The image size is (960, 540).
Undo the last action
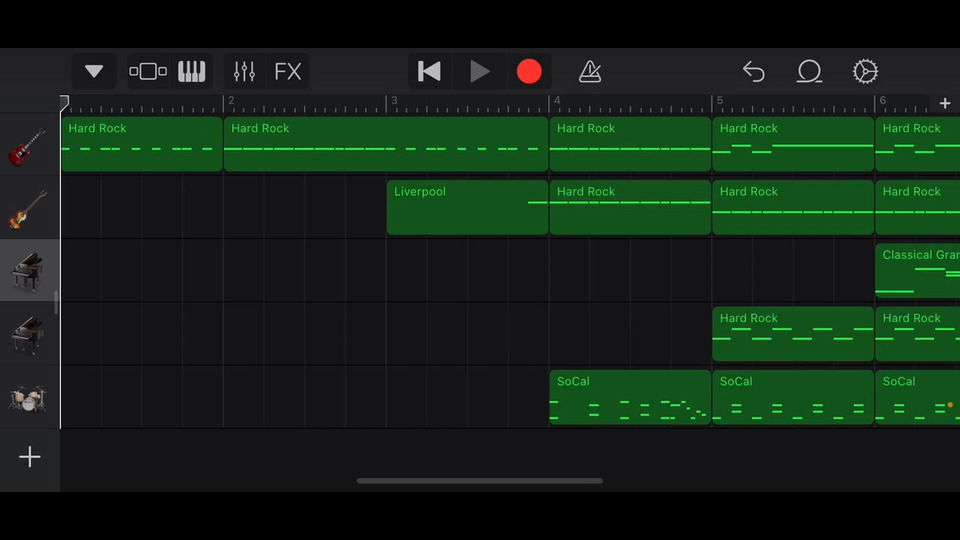pyautogui.click(x=754, y=72)
